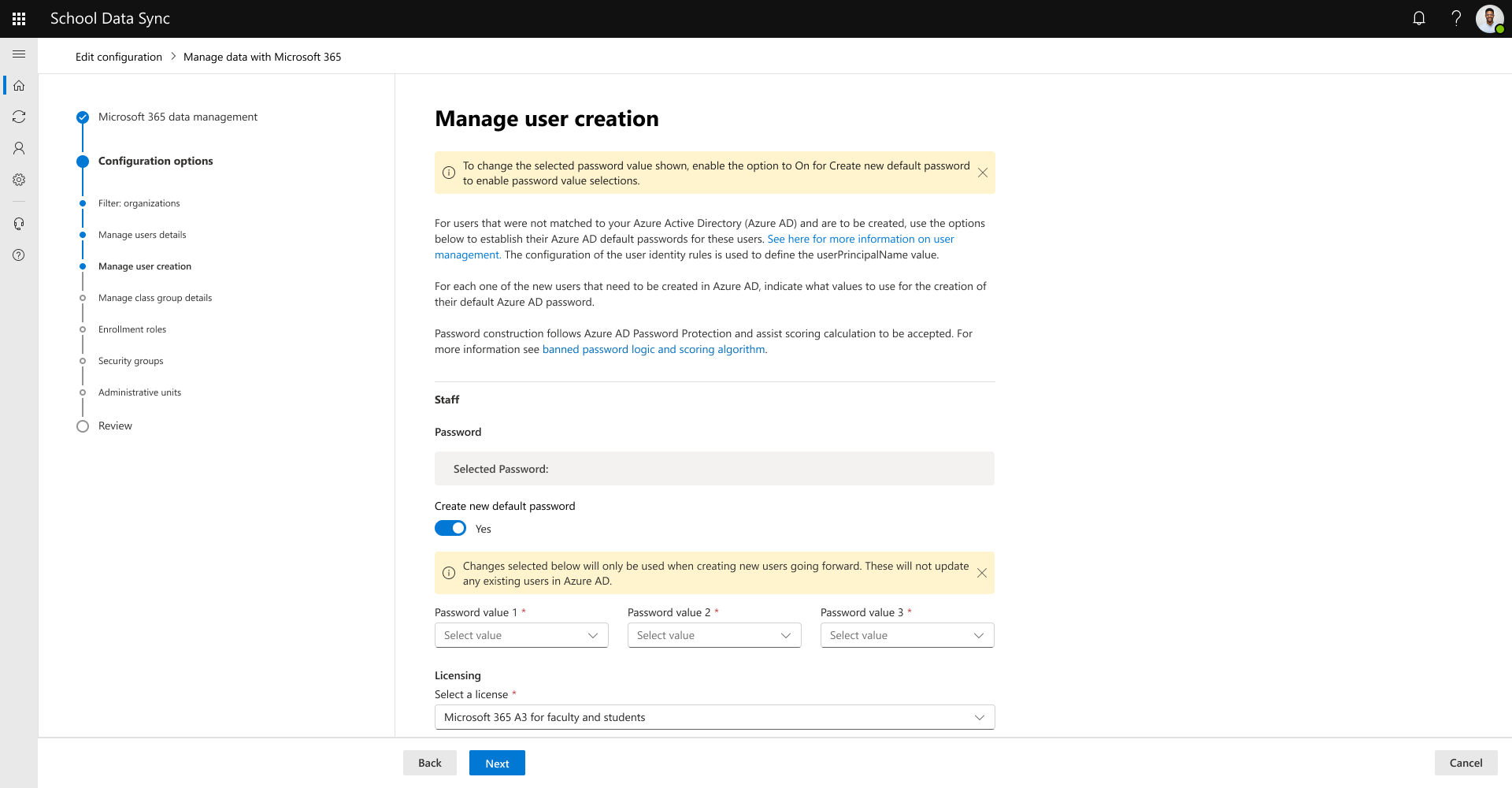The height and width of the screenshot is (788, 1512).
Task: Open 'See here for more information' link
Action: click(861, 239)
